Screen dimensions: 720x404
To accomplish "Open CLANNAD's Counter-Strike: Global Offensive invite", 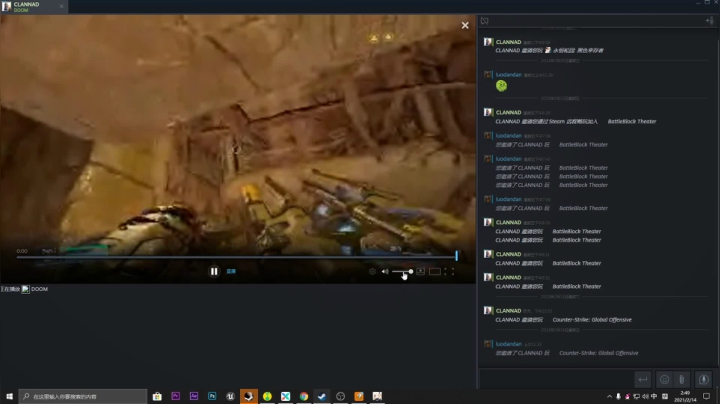I will pos(592,320).
